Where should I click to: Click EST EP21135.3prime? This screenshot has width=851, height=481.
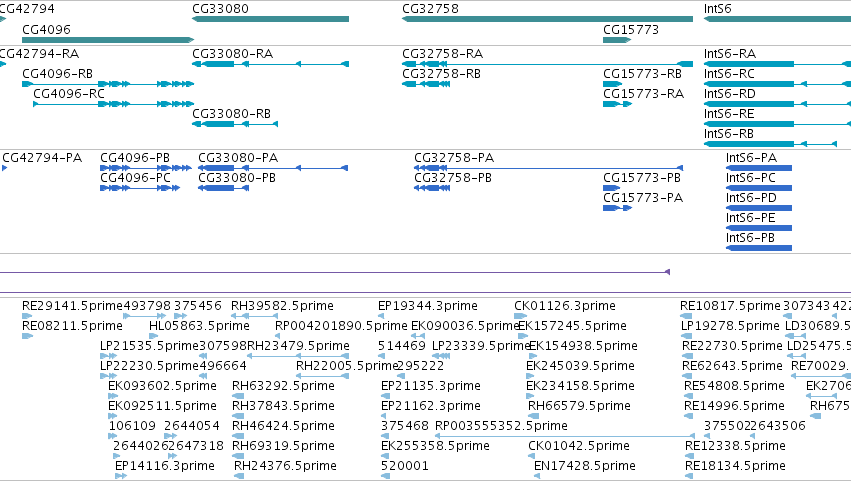tap(430, 386)
